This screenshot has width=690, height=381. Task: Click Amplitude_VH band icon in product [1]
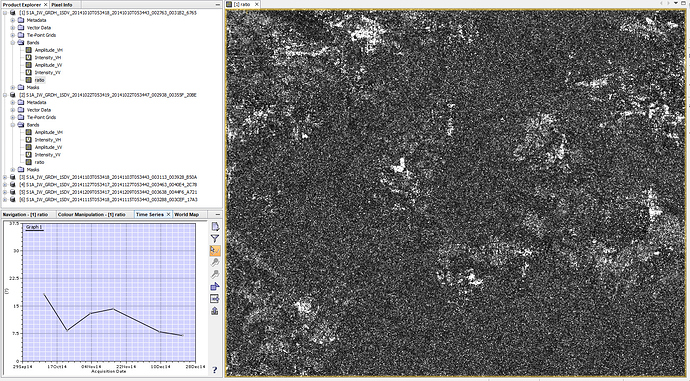29,50
